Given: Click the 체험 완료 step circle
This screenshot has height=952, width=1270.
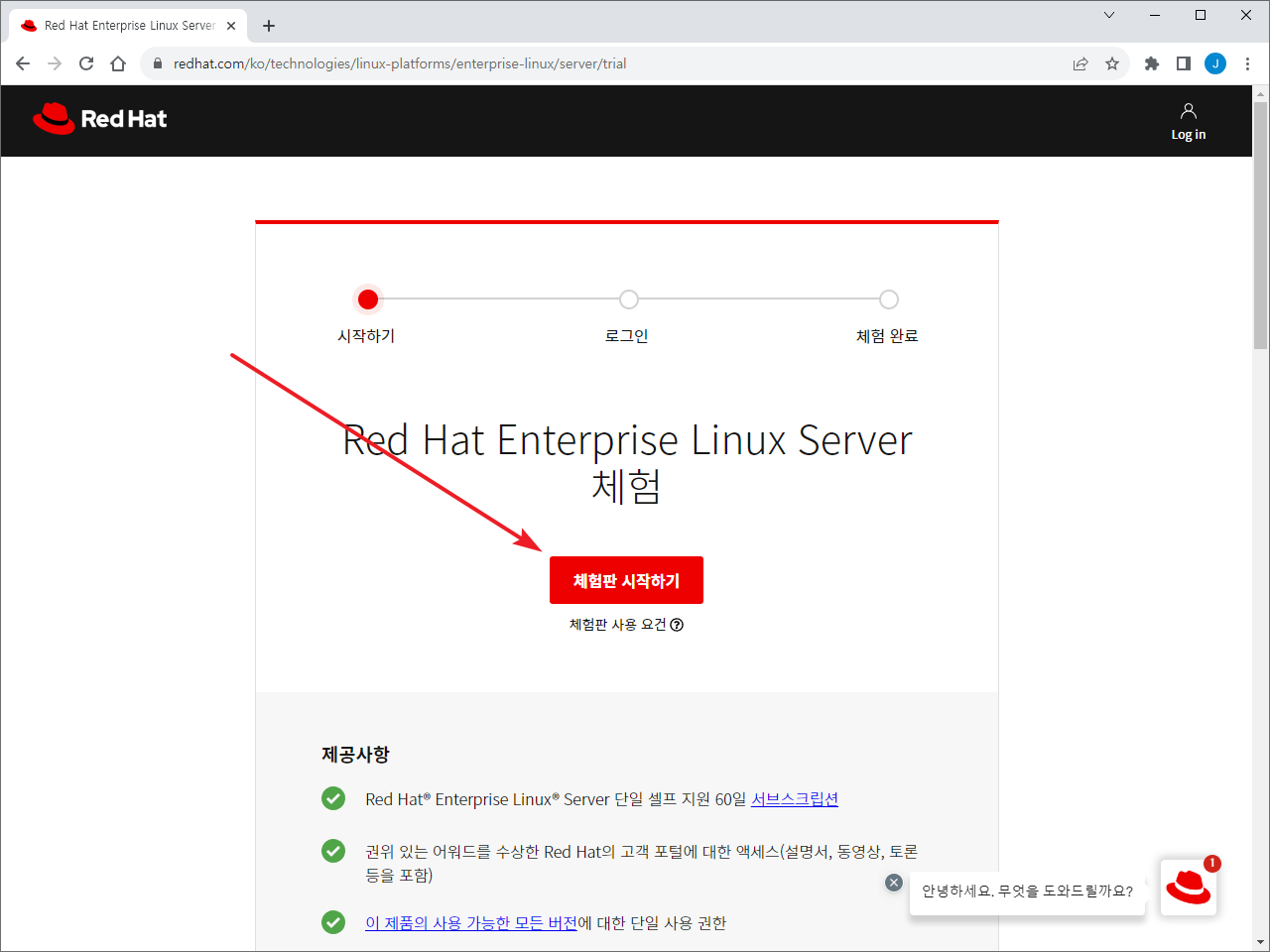Looking at the screenshot, I should (889, 298).
